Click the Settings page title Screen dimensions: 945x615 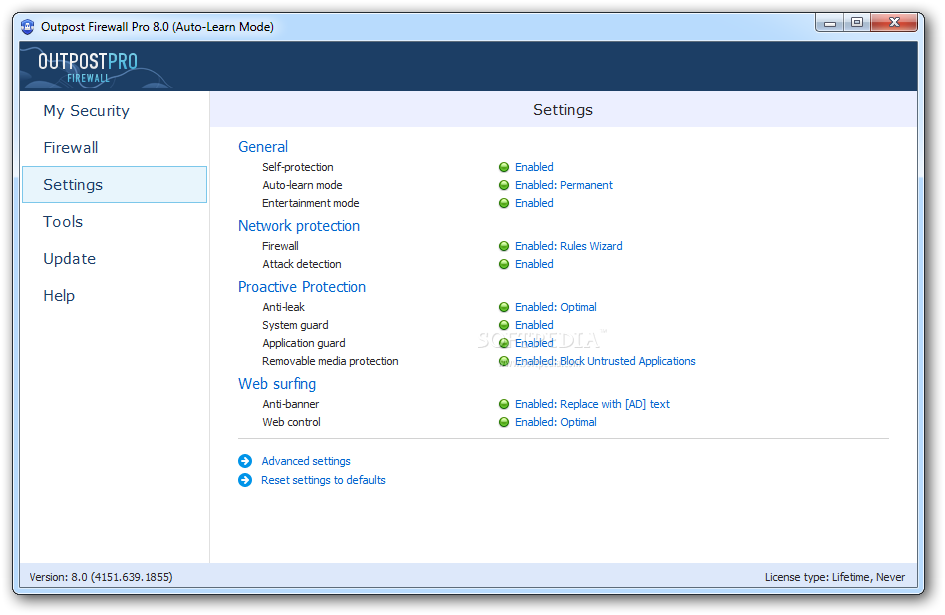coord(563,110)
